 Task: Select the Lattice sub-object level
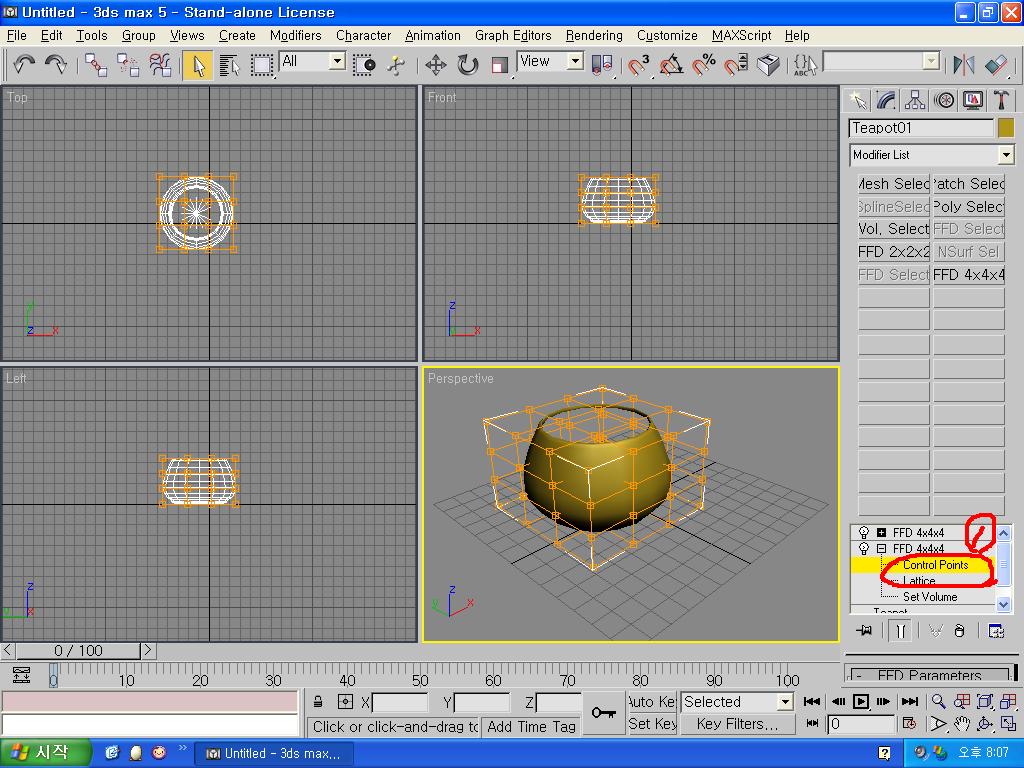pyautogui.click(x=919, y=581)
